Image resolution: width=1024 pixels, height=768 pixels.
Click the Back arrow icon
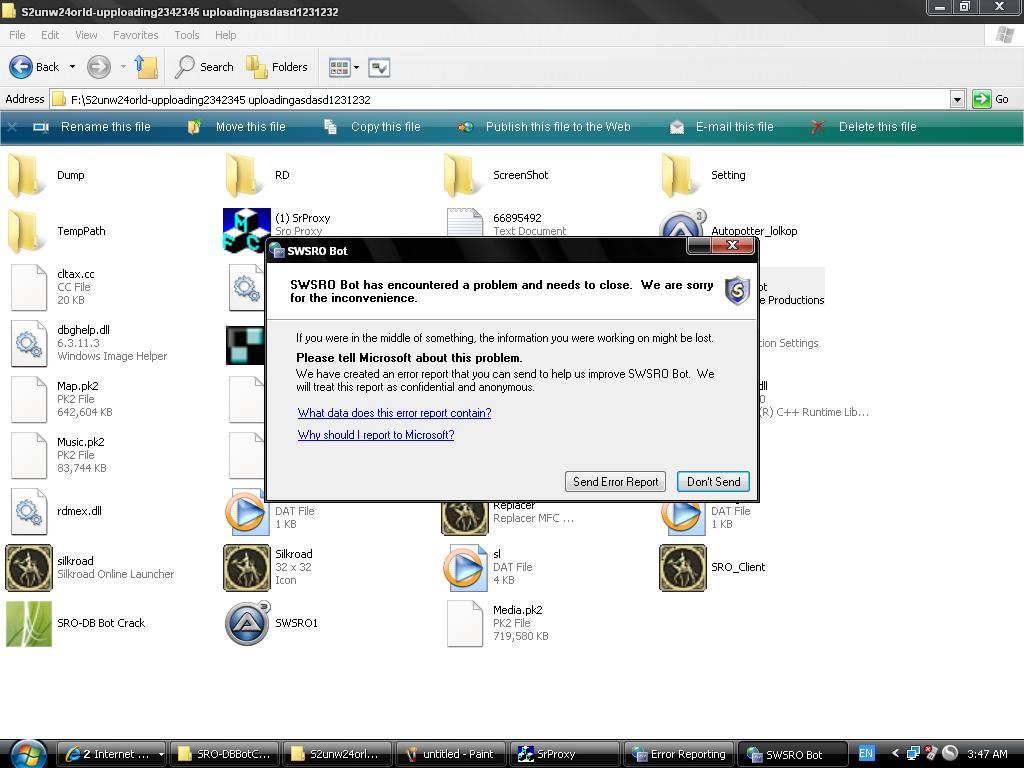(21, 67)
